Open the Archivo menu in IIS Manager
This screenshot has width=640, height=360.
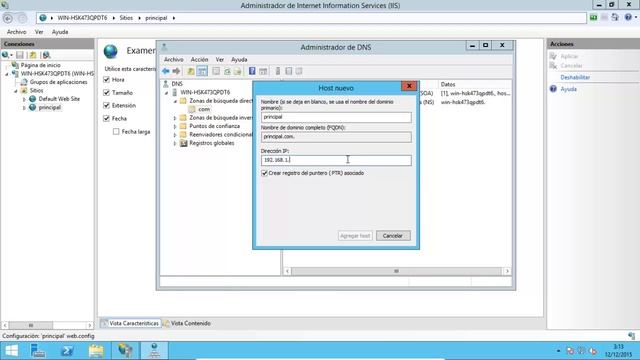click(16, 32)
